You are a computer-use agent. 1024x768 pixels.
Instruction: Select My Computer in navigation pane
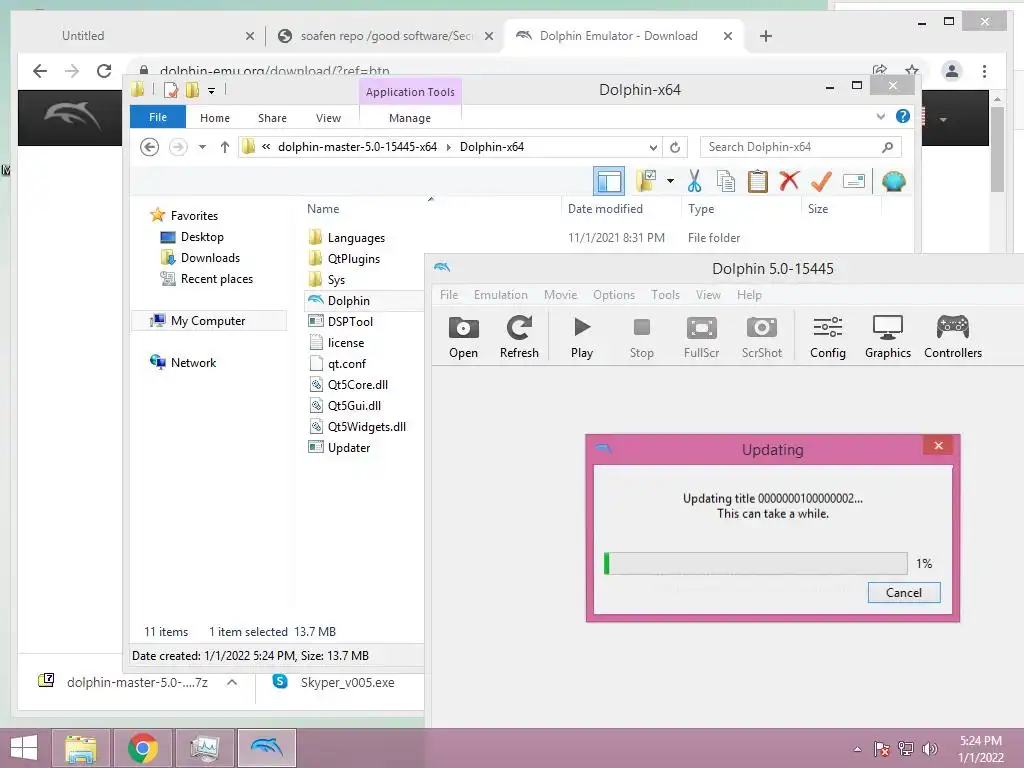click(x=208, y=321)
